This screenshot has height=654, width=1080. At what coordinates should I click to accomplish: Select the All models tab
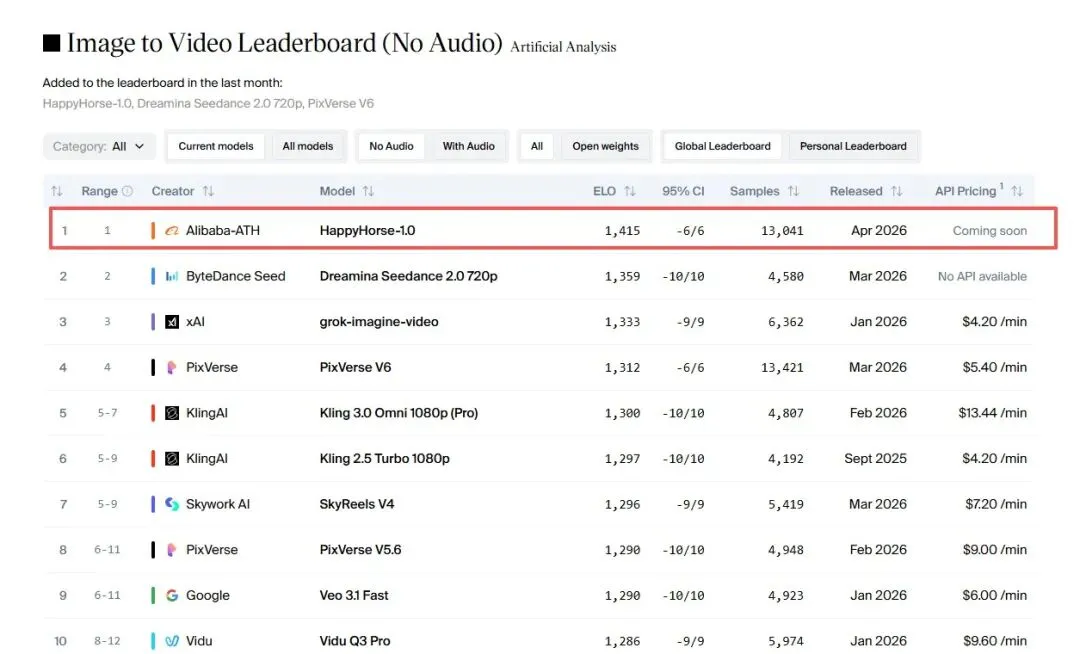coord(307,146)
